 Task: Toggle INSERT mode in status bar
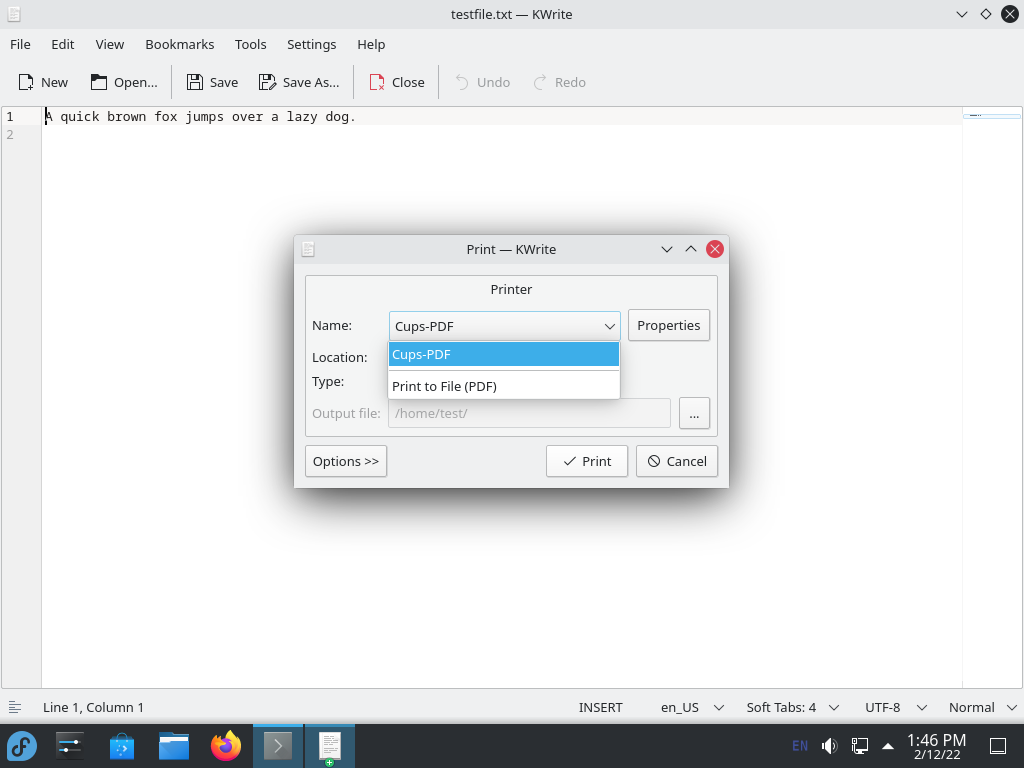tap(600, 707)
